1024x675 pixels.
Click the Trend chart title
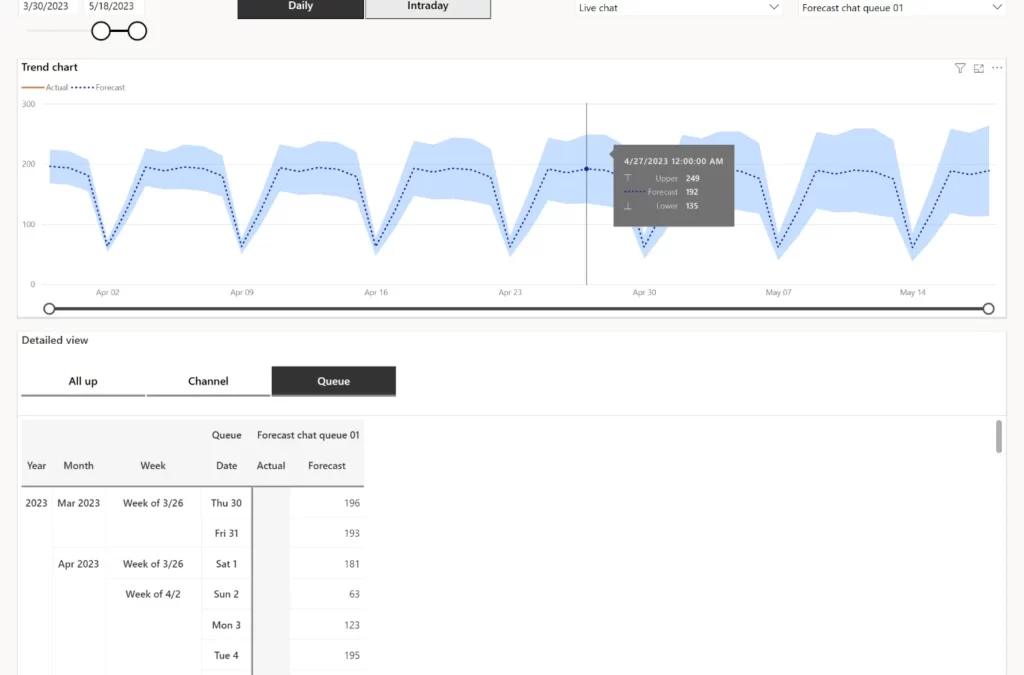[x=50, y=67]
